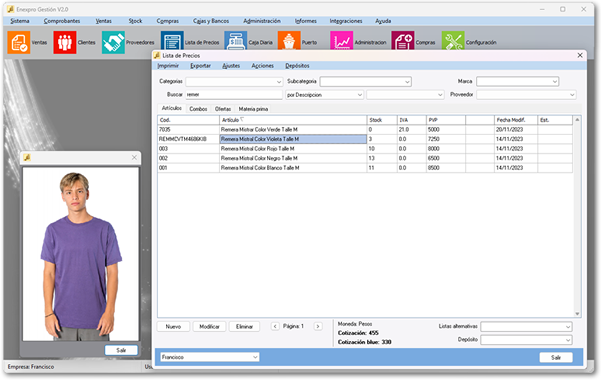
Task: Switch to the Ofertas tab
Action: point(223,109)
